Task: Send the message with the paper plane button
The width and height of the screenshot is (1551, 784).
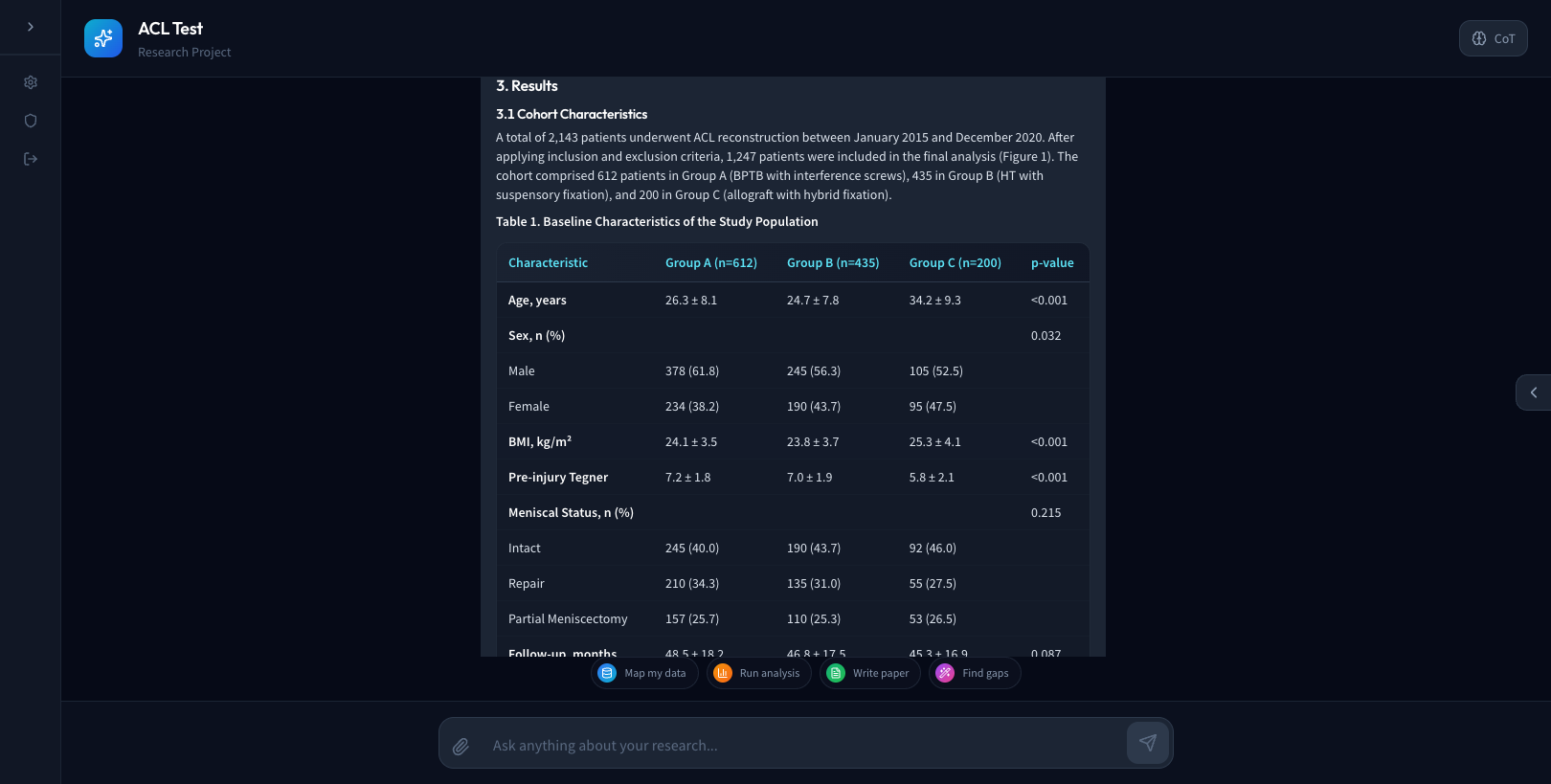Action: [1147, 743]
